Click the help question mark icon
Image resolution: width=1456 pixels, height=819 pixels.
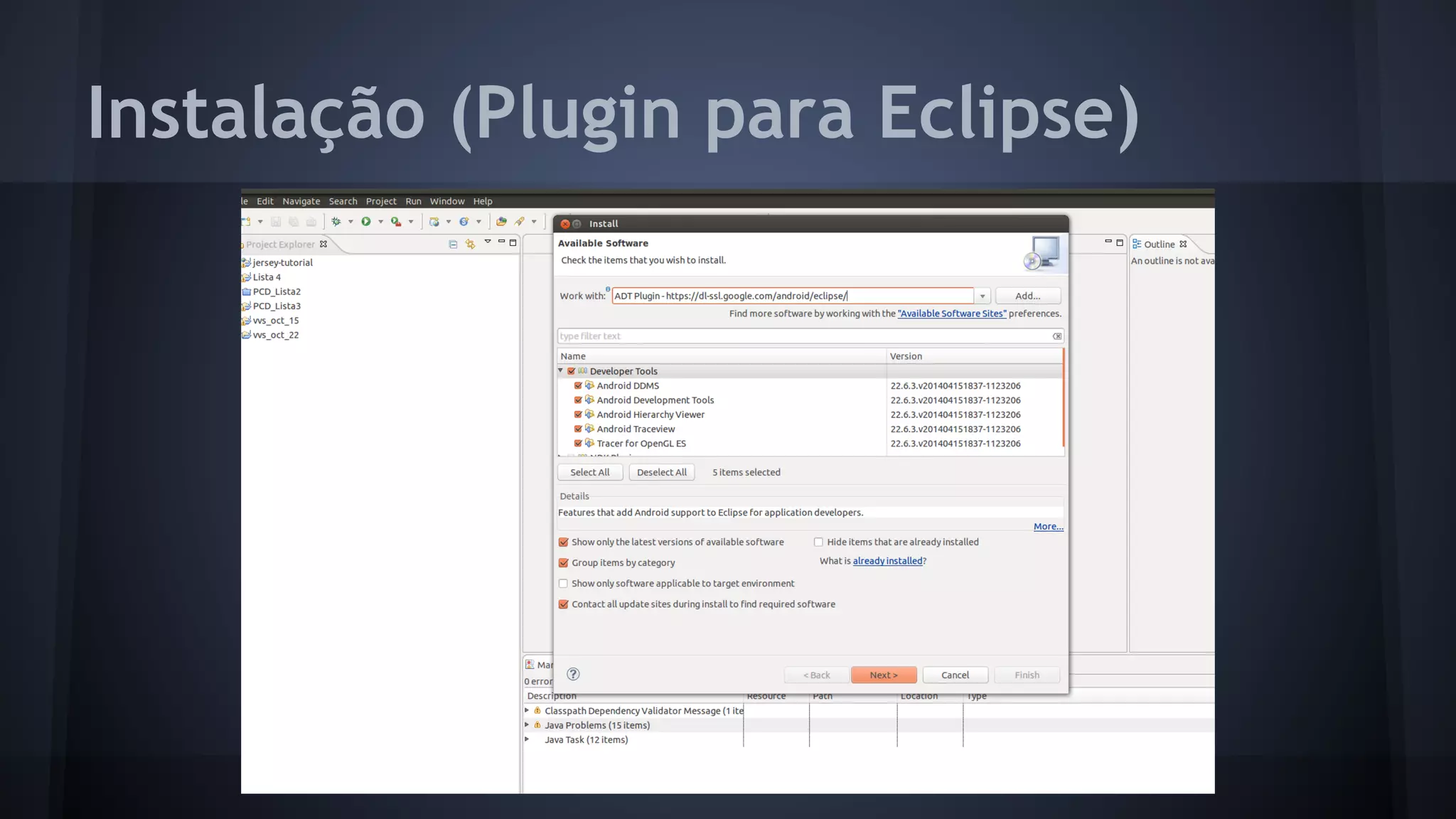tap(573, 674)
